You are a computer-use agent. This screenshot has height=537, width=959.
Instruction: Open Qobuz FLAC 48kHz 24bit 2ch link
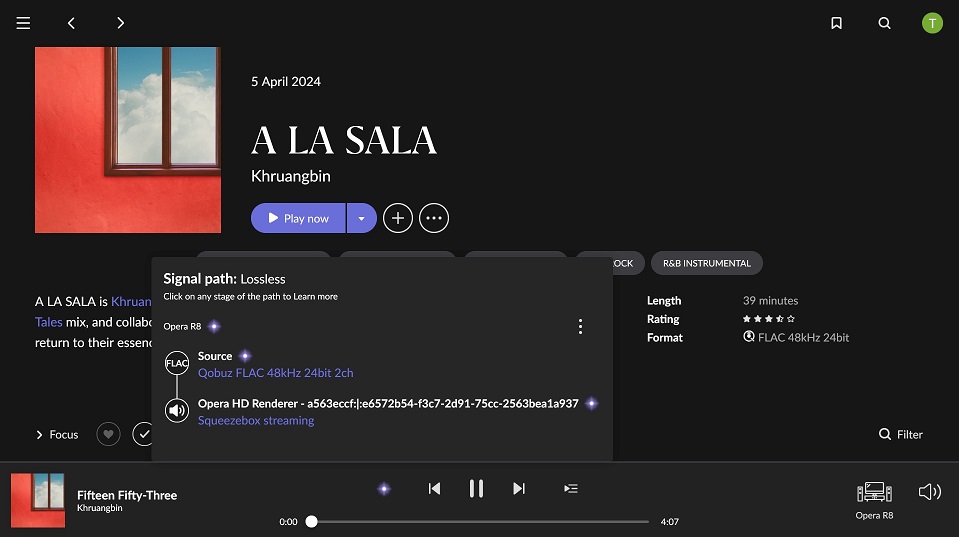275,373
